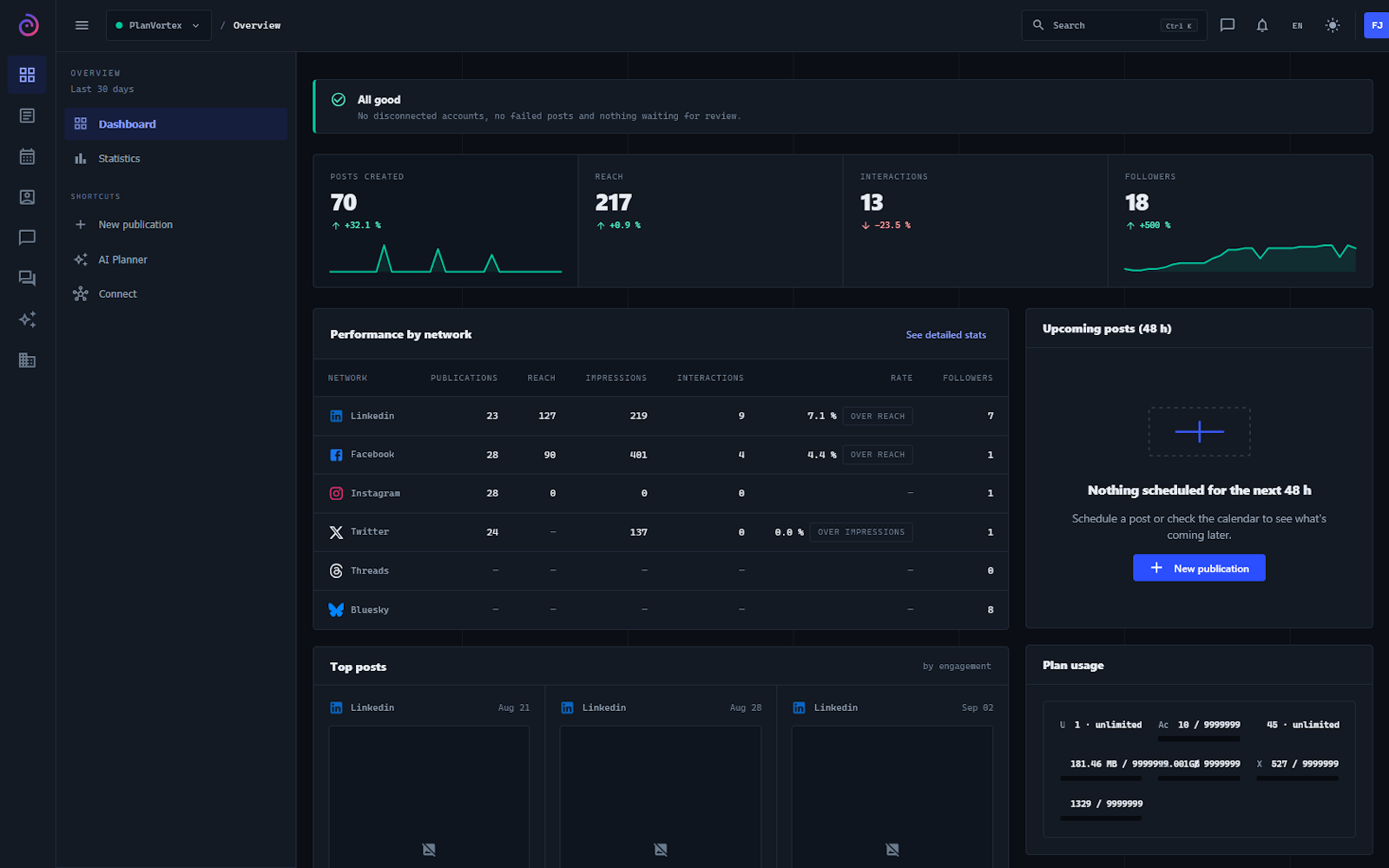Image resolution: width=1389 pixels, height=868 pixels.
Task: Open See detailed stats link
Action: coord(945,335)
